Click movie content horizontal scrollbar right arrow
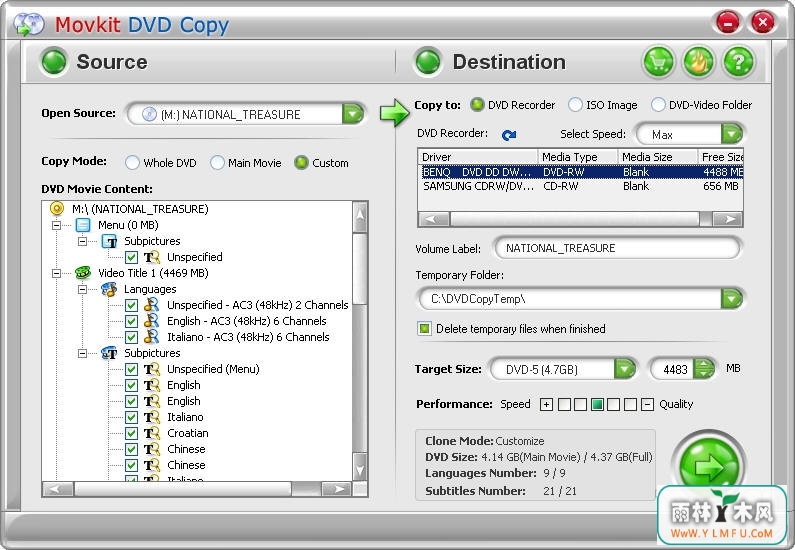Viewport: 795px width, 550px height. [336, 489]
